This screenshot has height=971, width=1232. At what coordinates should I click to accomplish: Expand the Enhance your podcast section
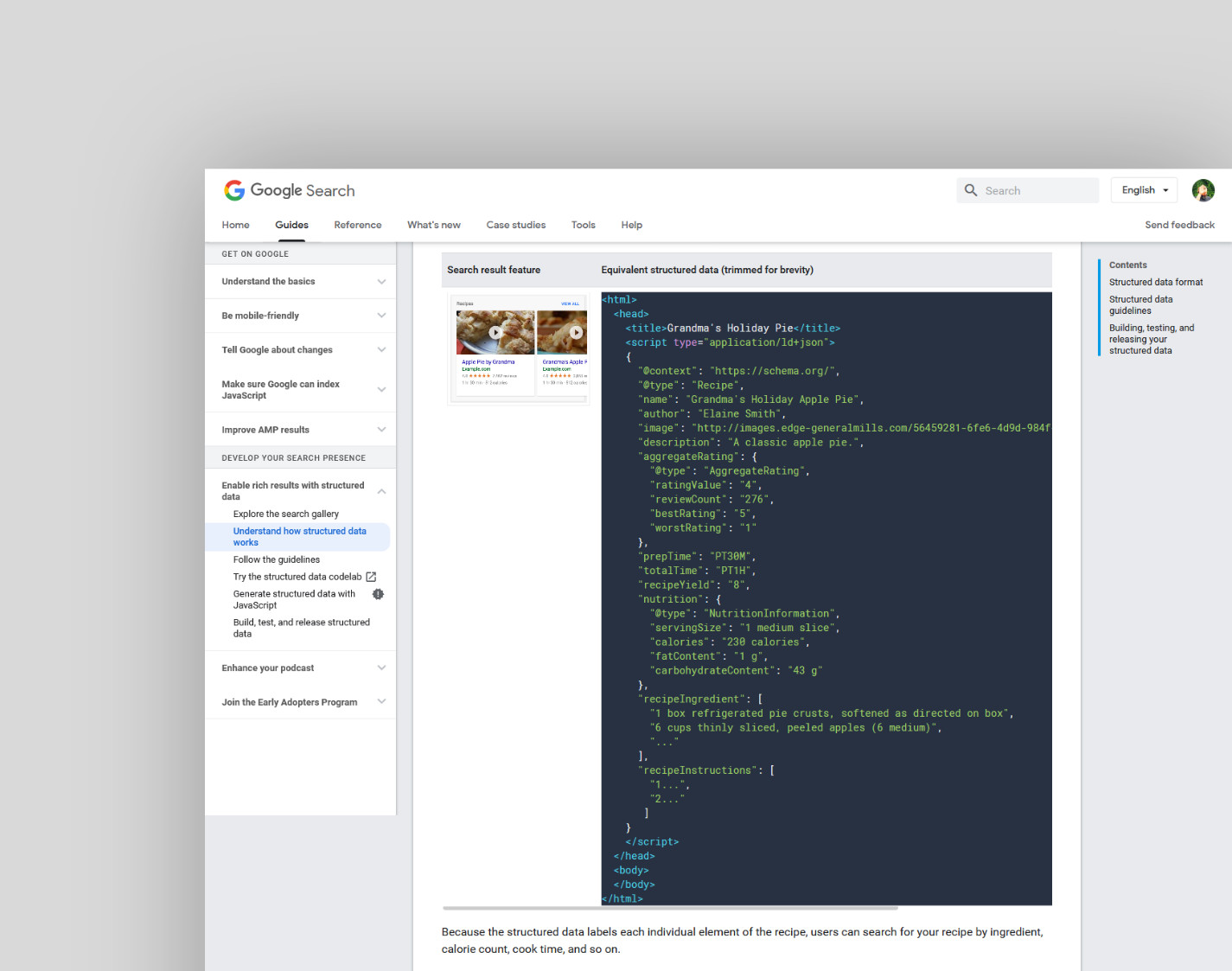click(381, 668)
